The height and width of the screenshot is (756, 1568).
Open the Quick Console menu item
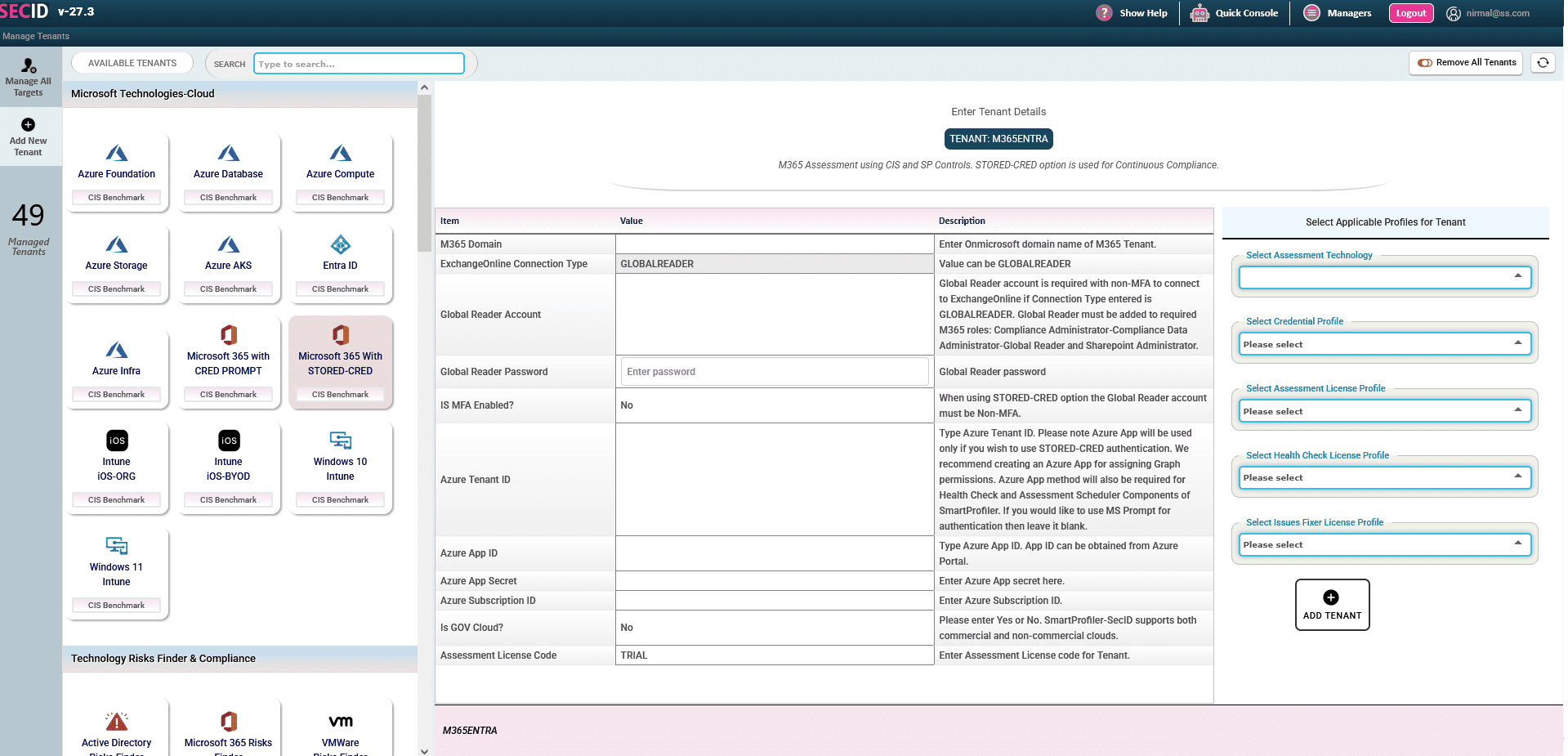coord(1247,13)
